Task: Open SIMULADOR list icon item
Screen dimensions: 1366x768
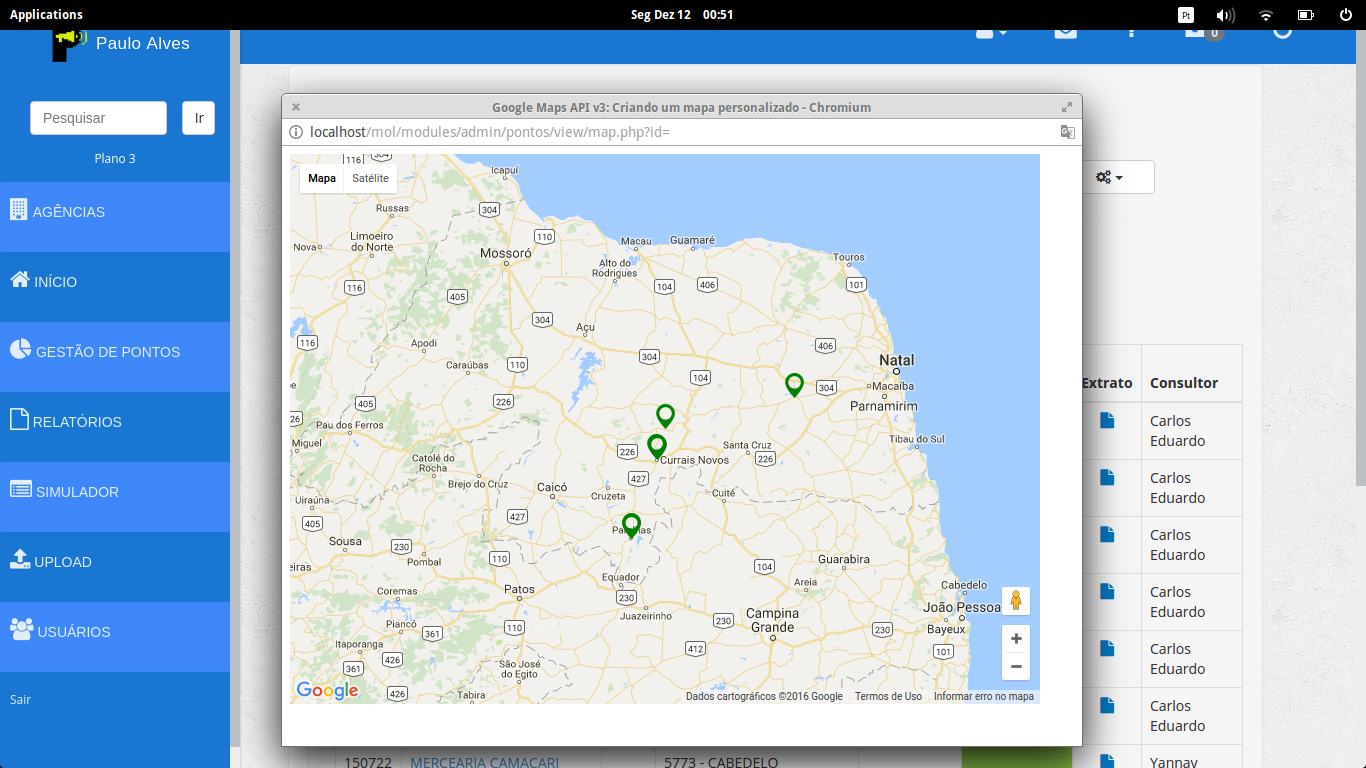Action: 20,490
